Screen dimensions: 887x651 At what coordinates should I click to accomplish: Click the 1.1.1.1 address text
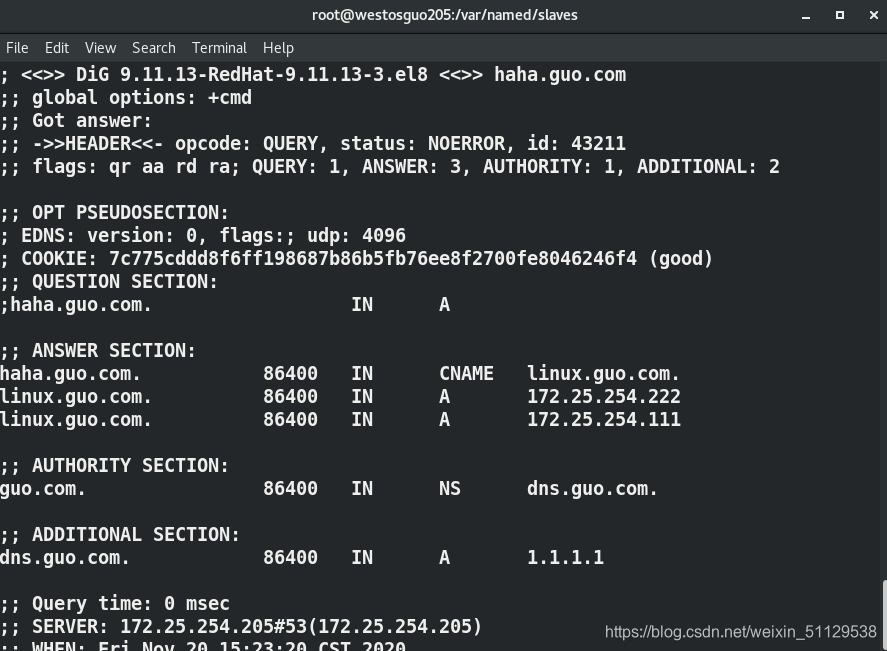pos(565,558)
